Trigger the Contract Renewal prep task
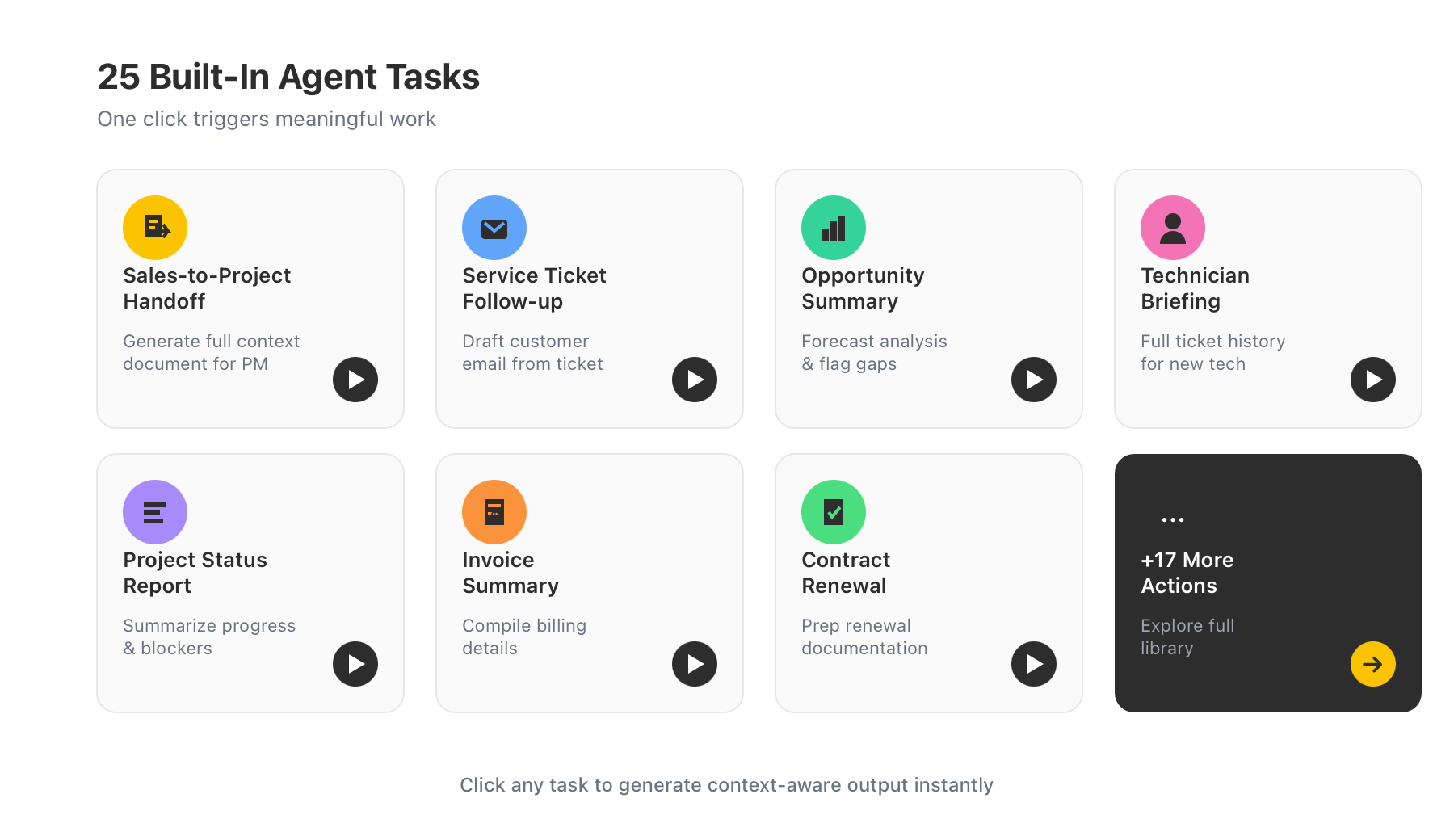Viewport: 1454px width, 840px height. point(1034,663)
